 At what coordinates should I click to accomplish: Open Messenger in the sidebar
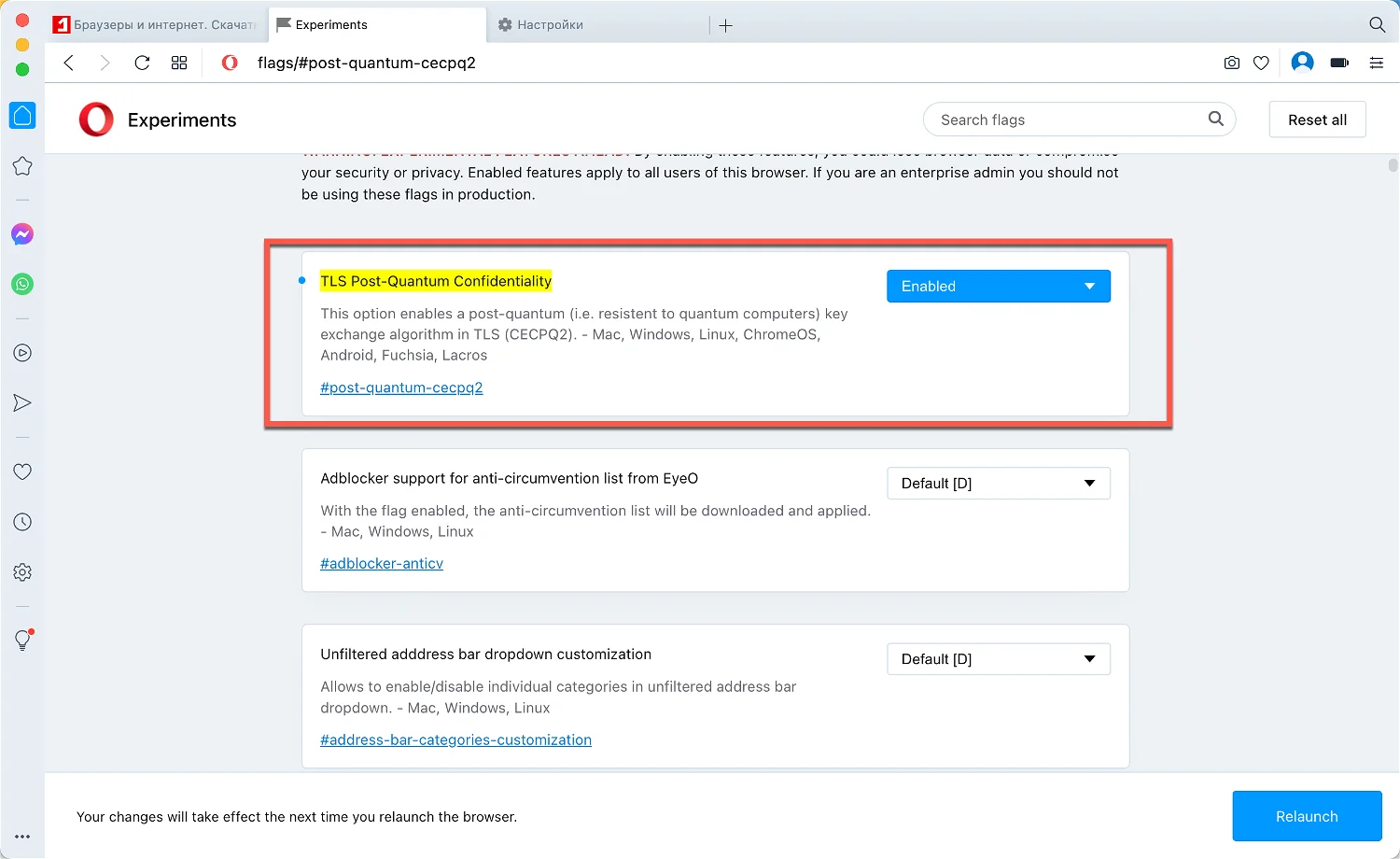pos(22,234)
